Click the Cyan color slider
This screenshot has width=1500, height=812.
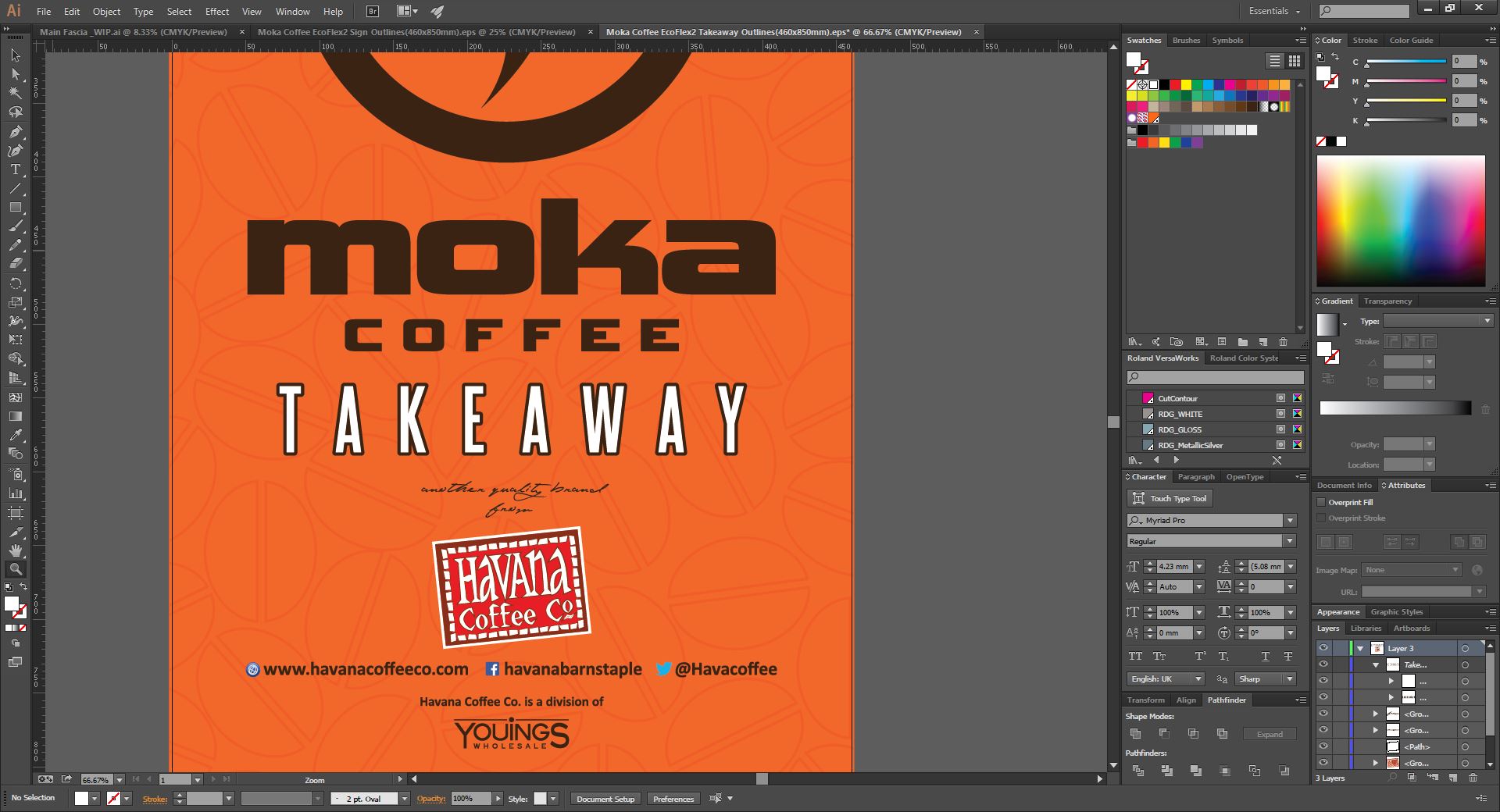tap(1405, 62)
